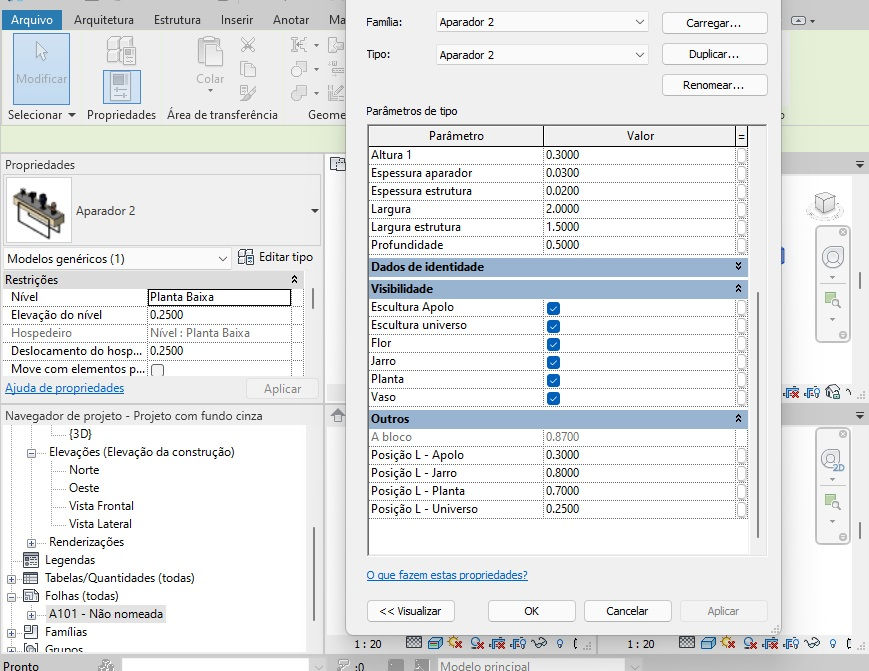The height and width of the screenshot is (671, 869).
Task: Select the Modificar arrow tool
Action: click(x=42, y=68)
